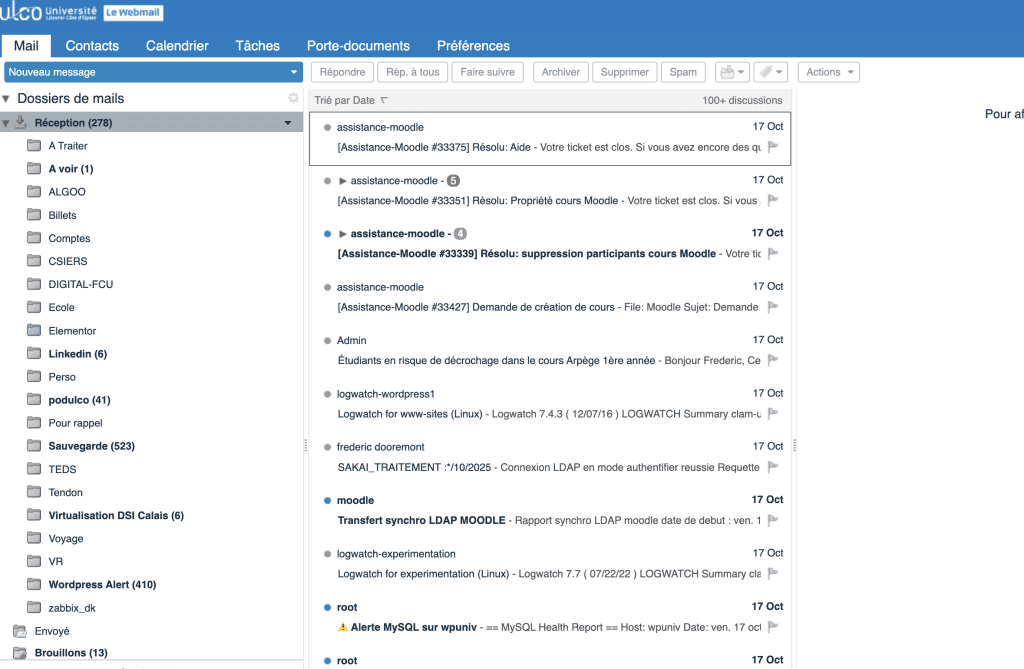Open the move-to-folder toolbar icon
Image resolution: width=1024 pixels, height=669 pixels.
731,72
